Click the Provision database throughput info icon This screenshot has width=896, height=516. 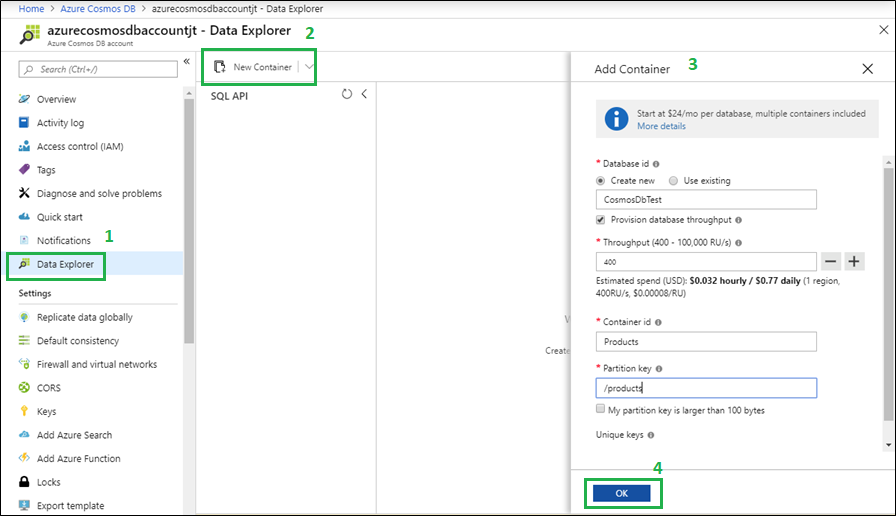tap(738, 220)
